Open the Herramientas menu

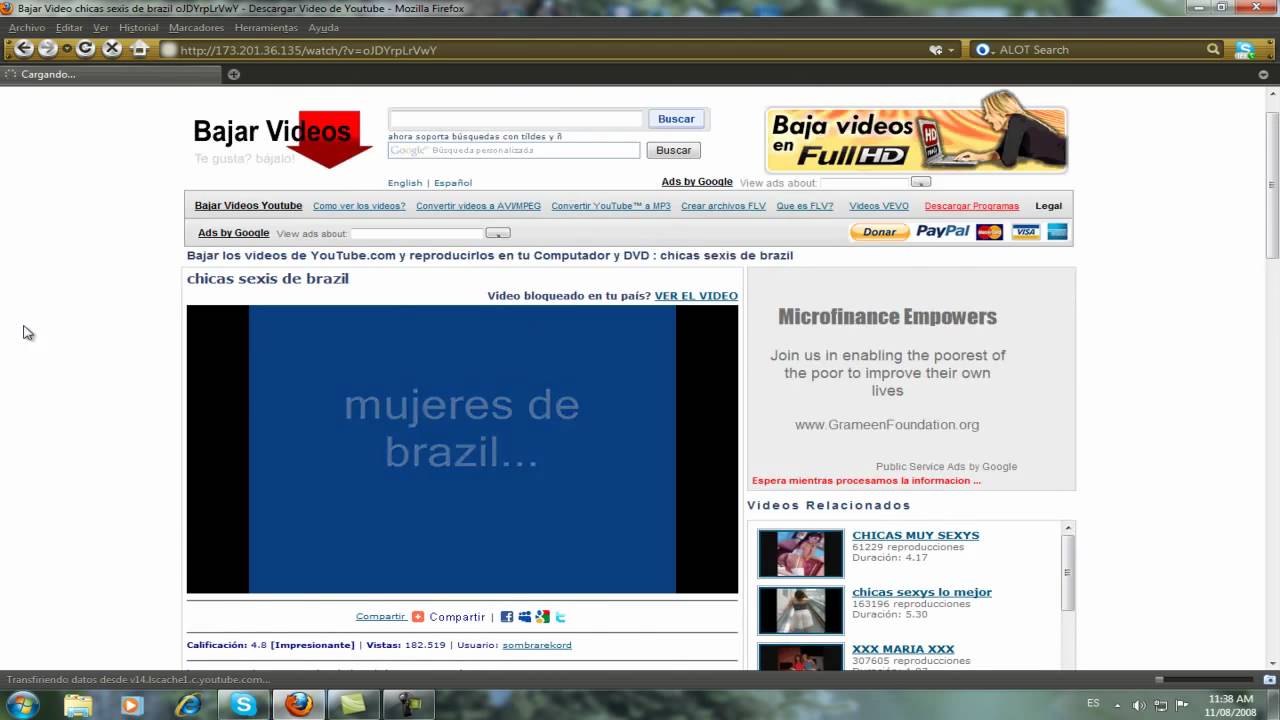coord(266,28)
